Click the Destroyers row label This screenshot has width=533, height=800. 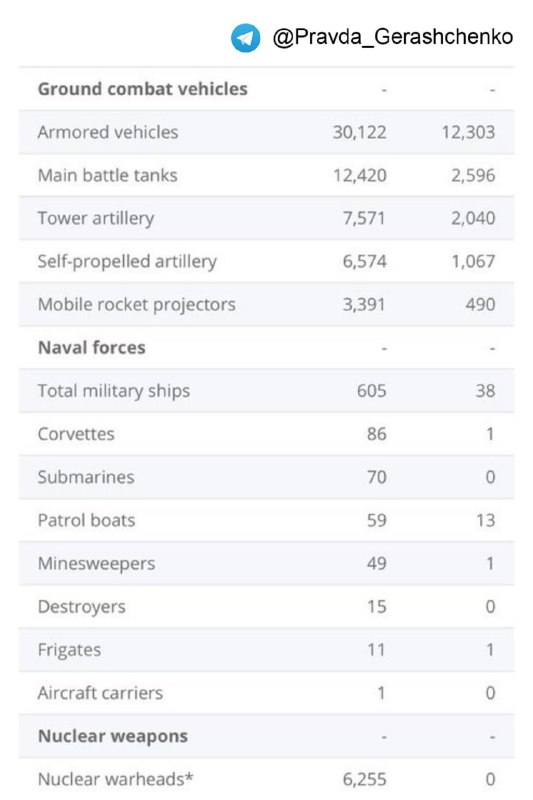pyautogui.click(x=82, y=607)
